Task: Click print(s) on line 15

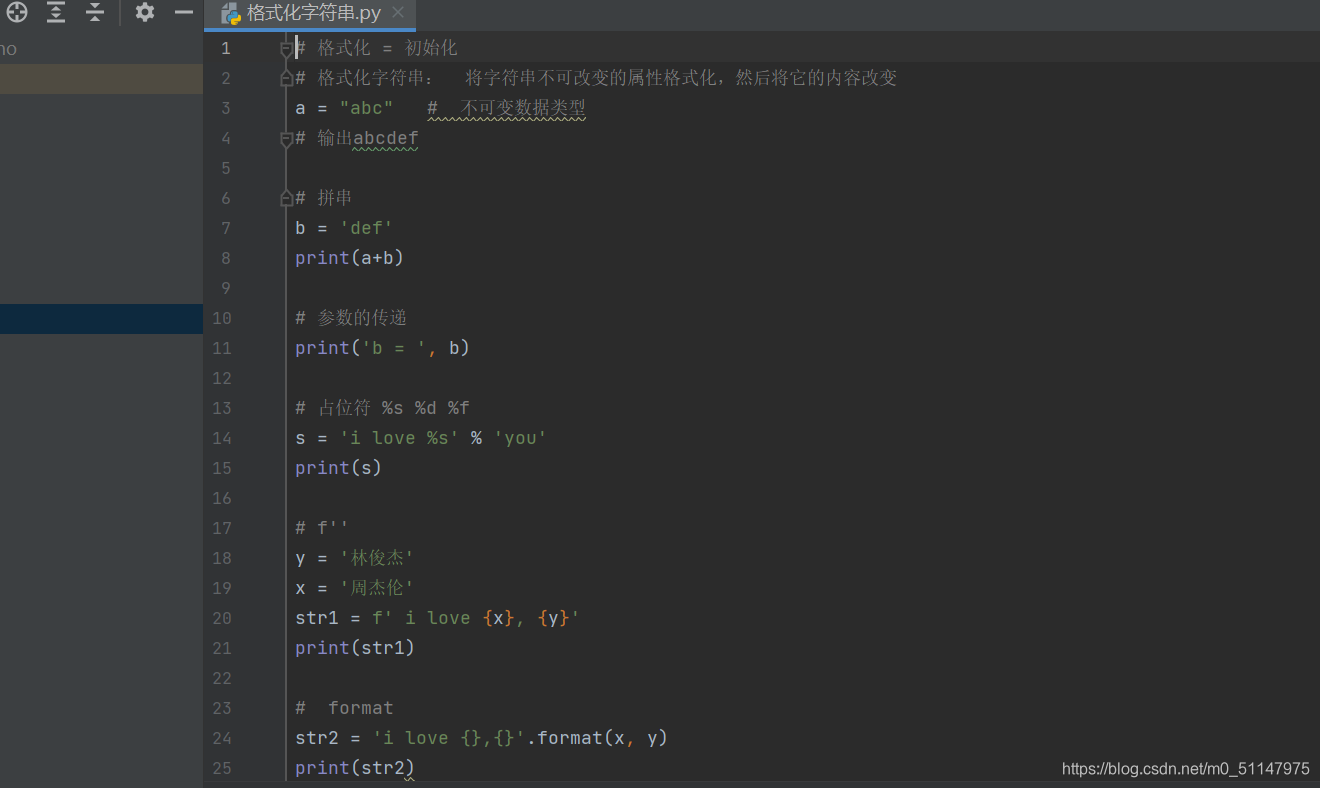Action: [x=338, y=468]
